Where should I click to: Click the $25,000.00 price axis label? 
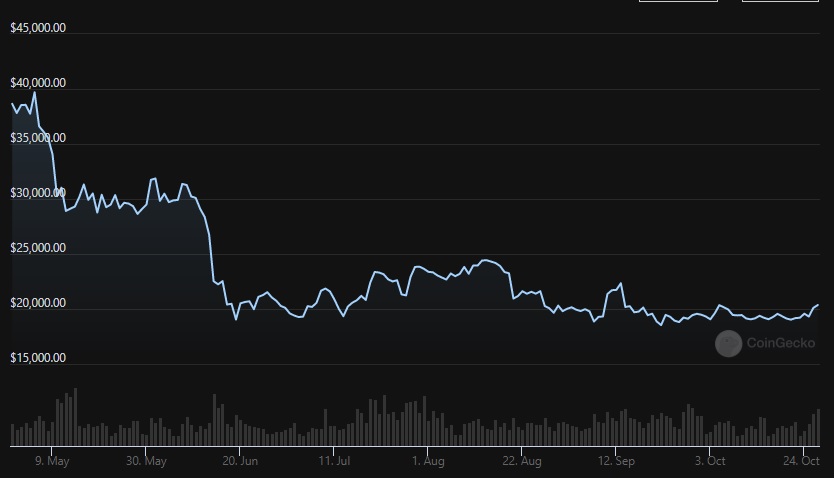[x=38, y=248]
